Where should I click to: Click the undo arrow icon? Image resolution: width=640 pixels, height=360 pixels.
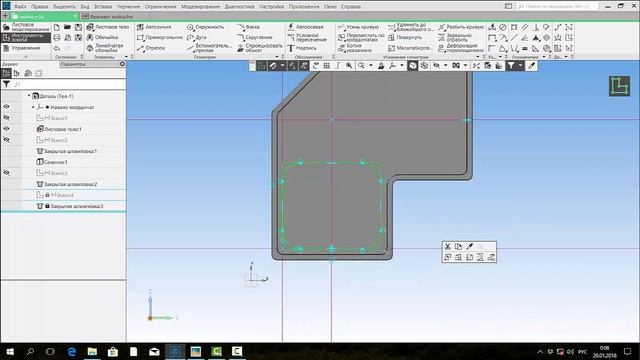pos(57,49)
